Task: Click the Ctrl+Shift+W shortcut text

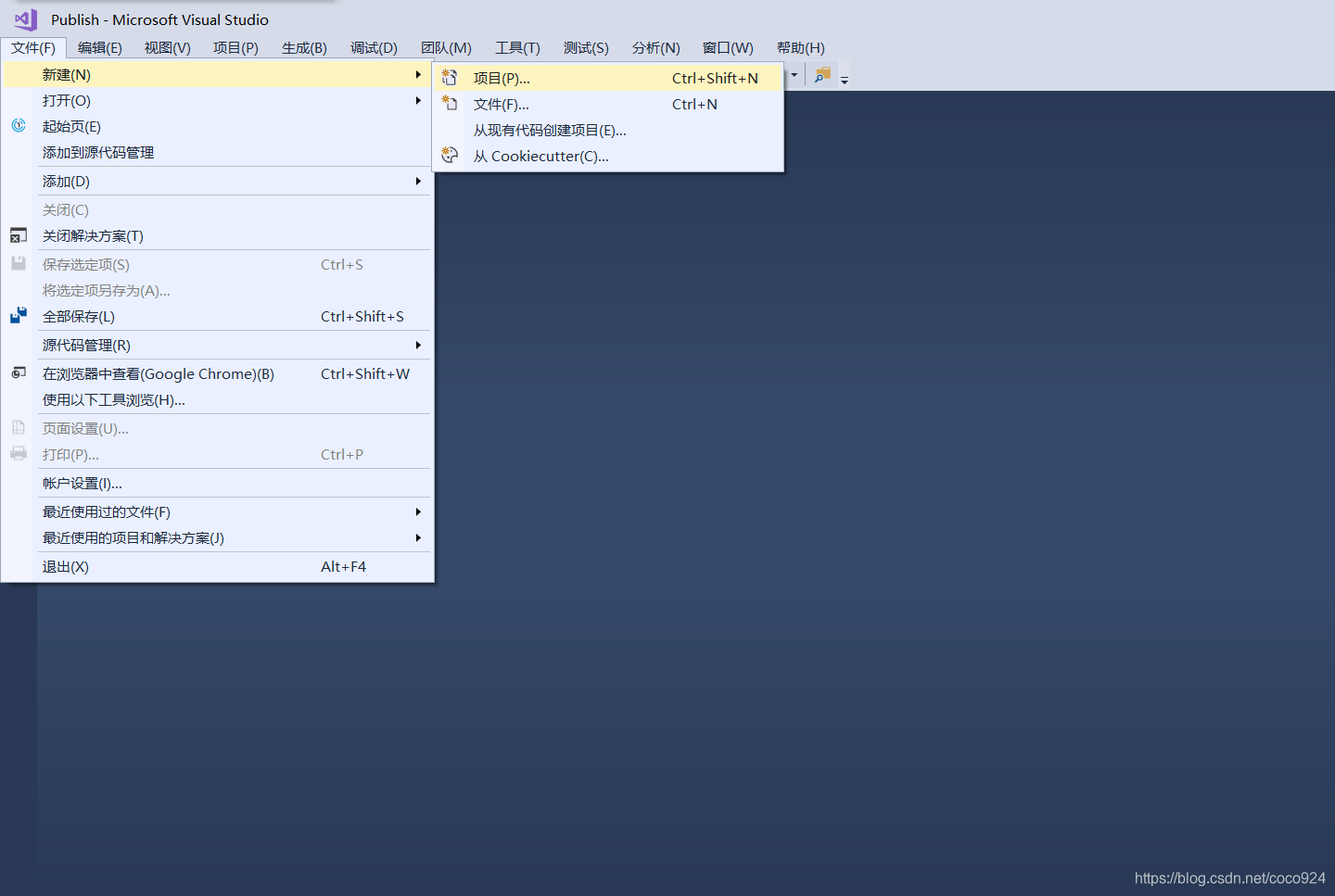Action: click(x=365, y=373)
